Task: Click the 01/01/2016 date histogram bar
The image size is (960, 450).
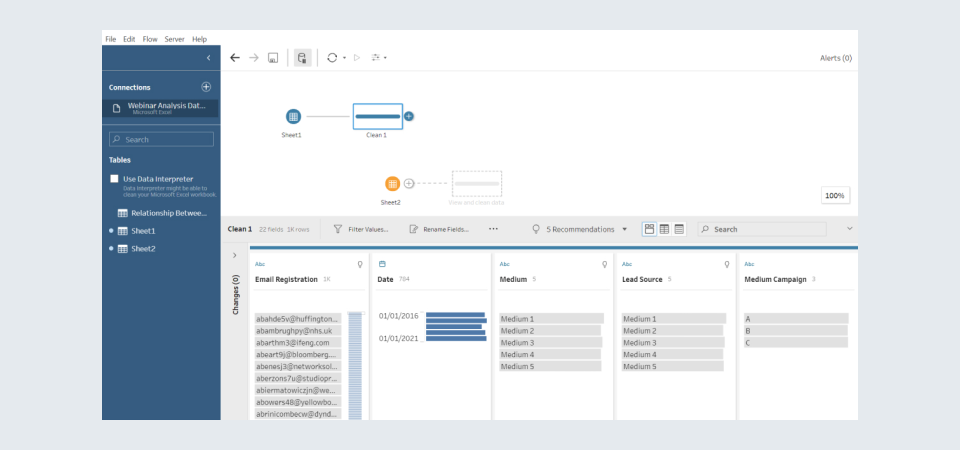Action: click(455, 315)
